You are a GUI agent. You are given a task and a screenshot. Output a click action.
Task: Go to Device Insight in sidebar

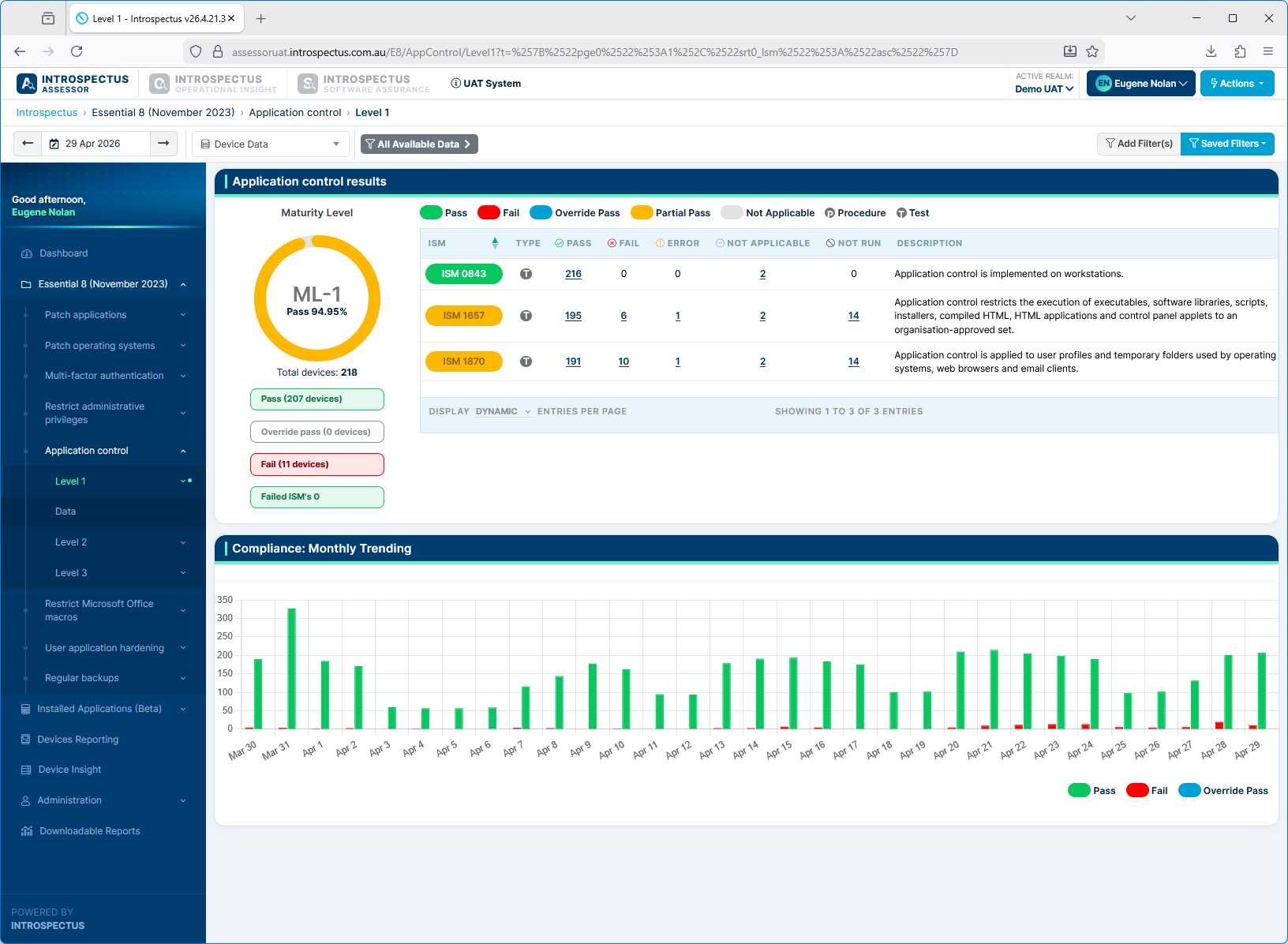(x=69, y=770)
